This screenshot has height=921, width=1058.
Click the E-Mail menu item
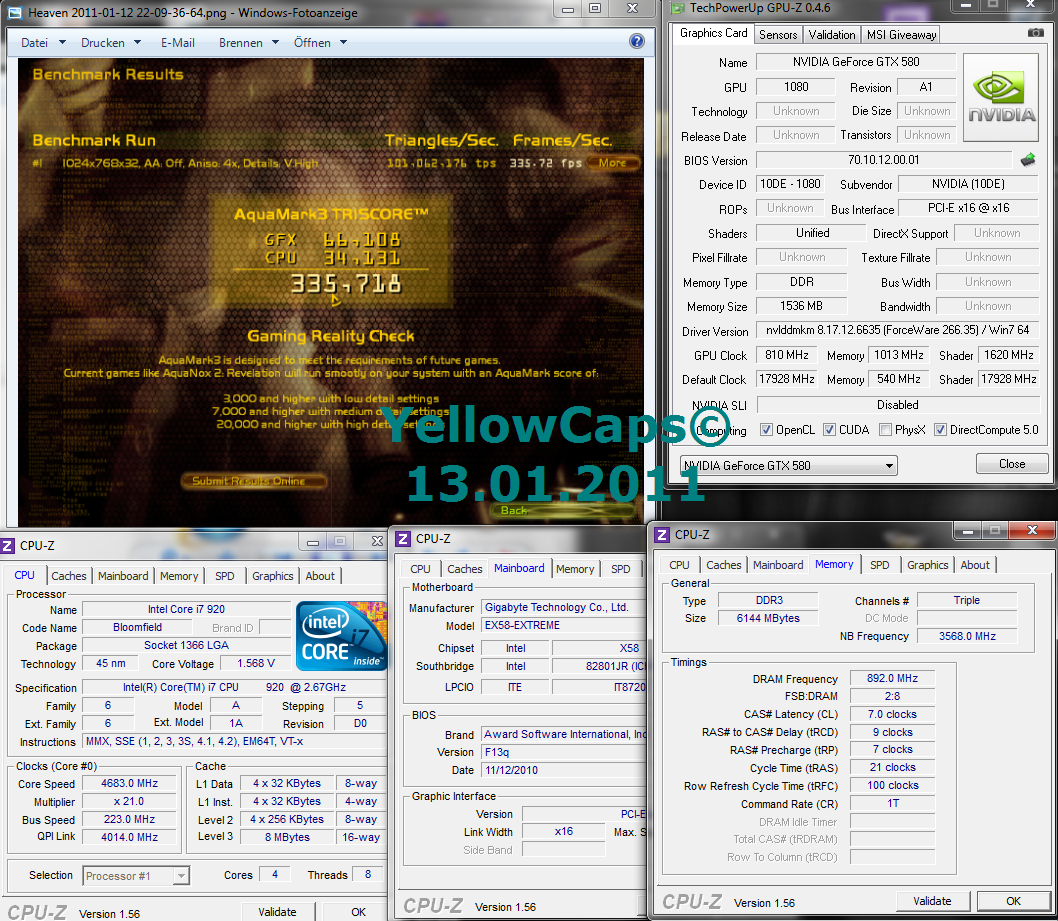177,43
